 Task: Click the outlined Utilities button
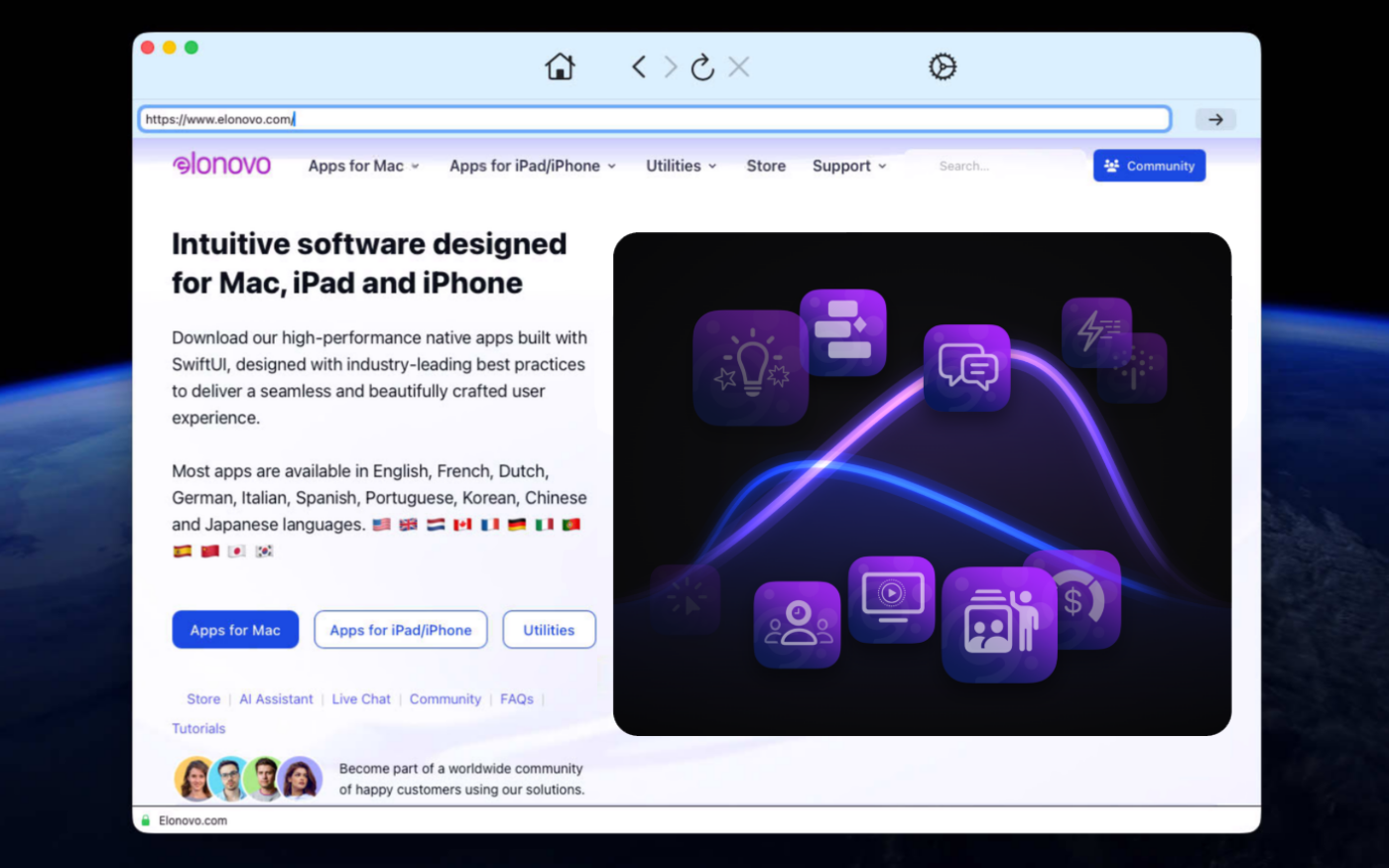pos(549,630)
